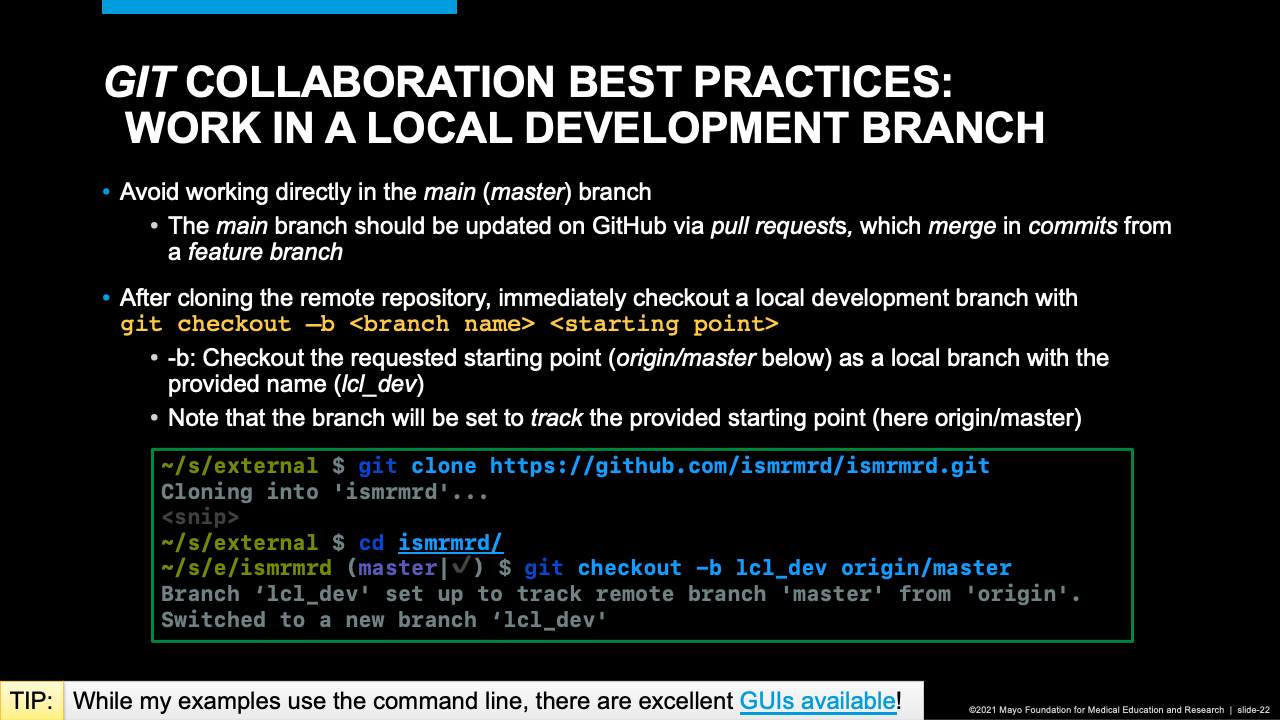Click the "Branch 'lcl_dev' set up to track" line

click(x=621, y=594)
